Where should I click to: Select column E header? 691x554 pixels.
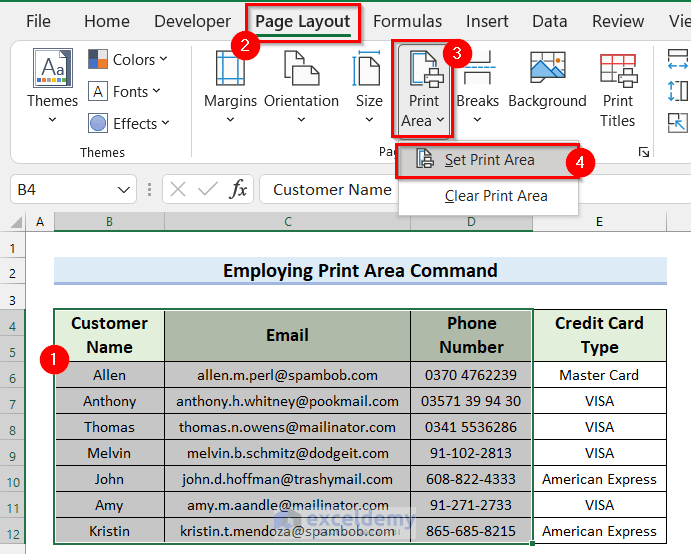(x=599, y=222)
